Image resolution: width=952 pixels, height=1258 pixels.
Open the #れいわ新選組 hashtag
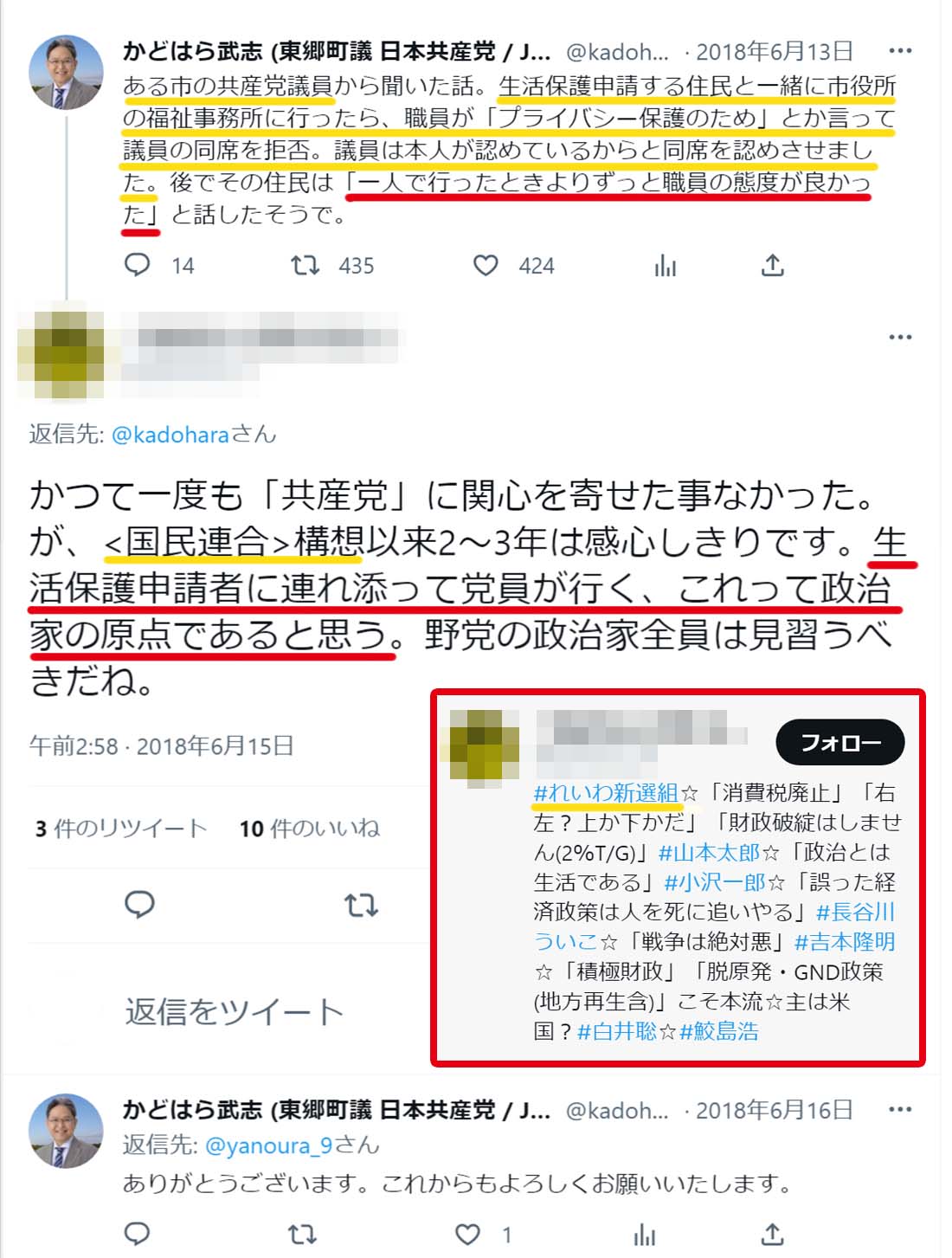click(x=606, y=792)
